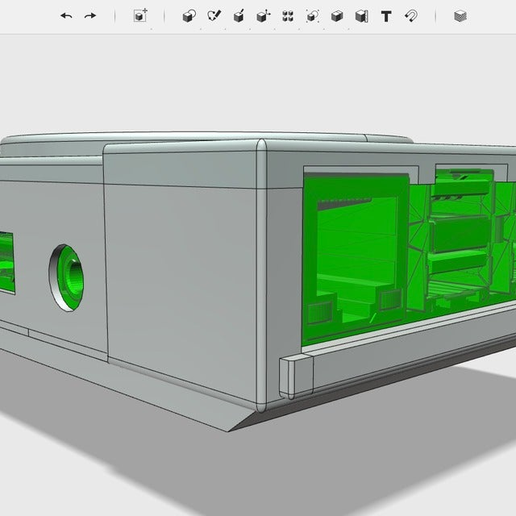
Task: Open the Transform tool with plus sign
Action: tap(140, 16)
